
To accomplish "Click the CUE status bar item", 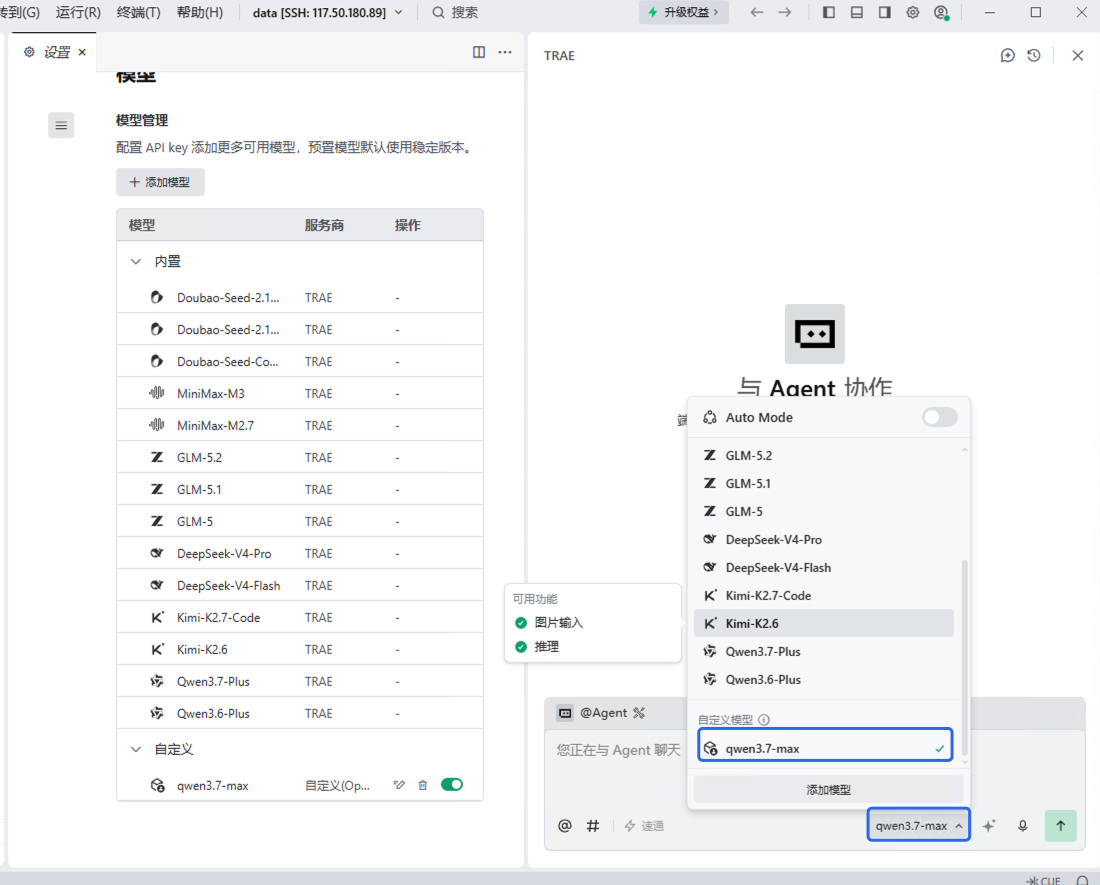I will coord(1043,880).
